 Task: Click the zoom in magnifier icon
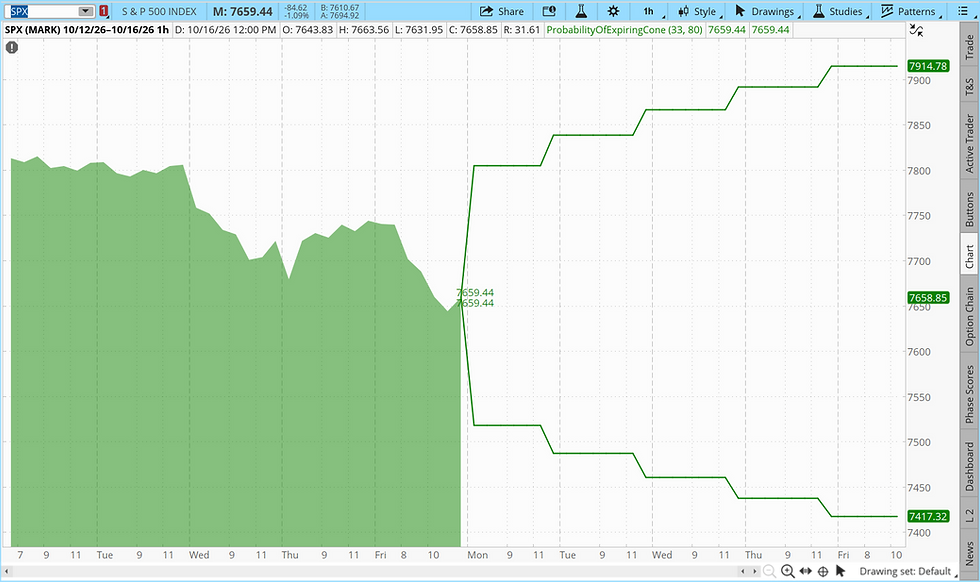[x=788, y=571]
